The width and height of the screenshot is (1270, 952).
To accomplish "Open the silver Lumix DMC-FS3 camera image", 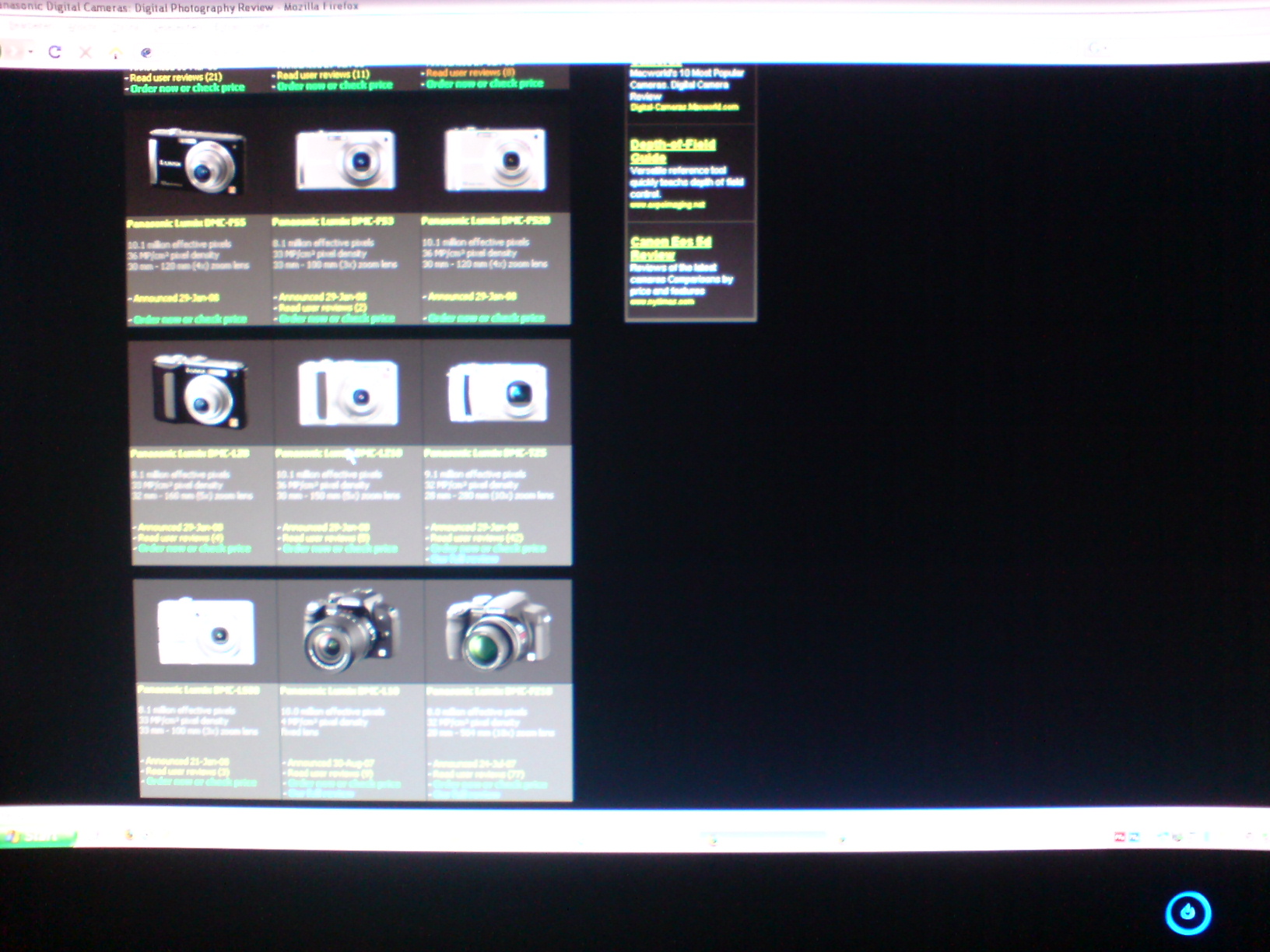I will [346, 160].
